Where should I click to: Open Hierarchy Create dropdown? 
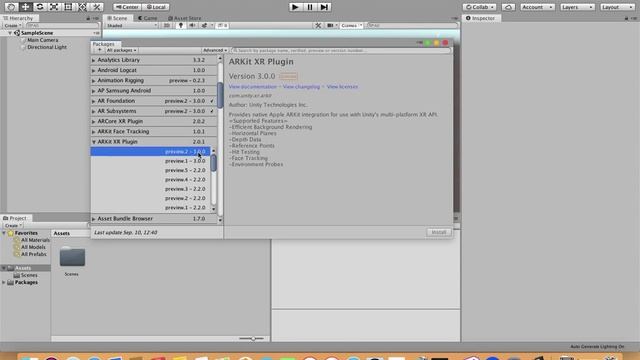coord(13,25)
